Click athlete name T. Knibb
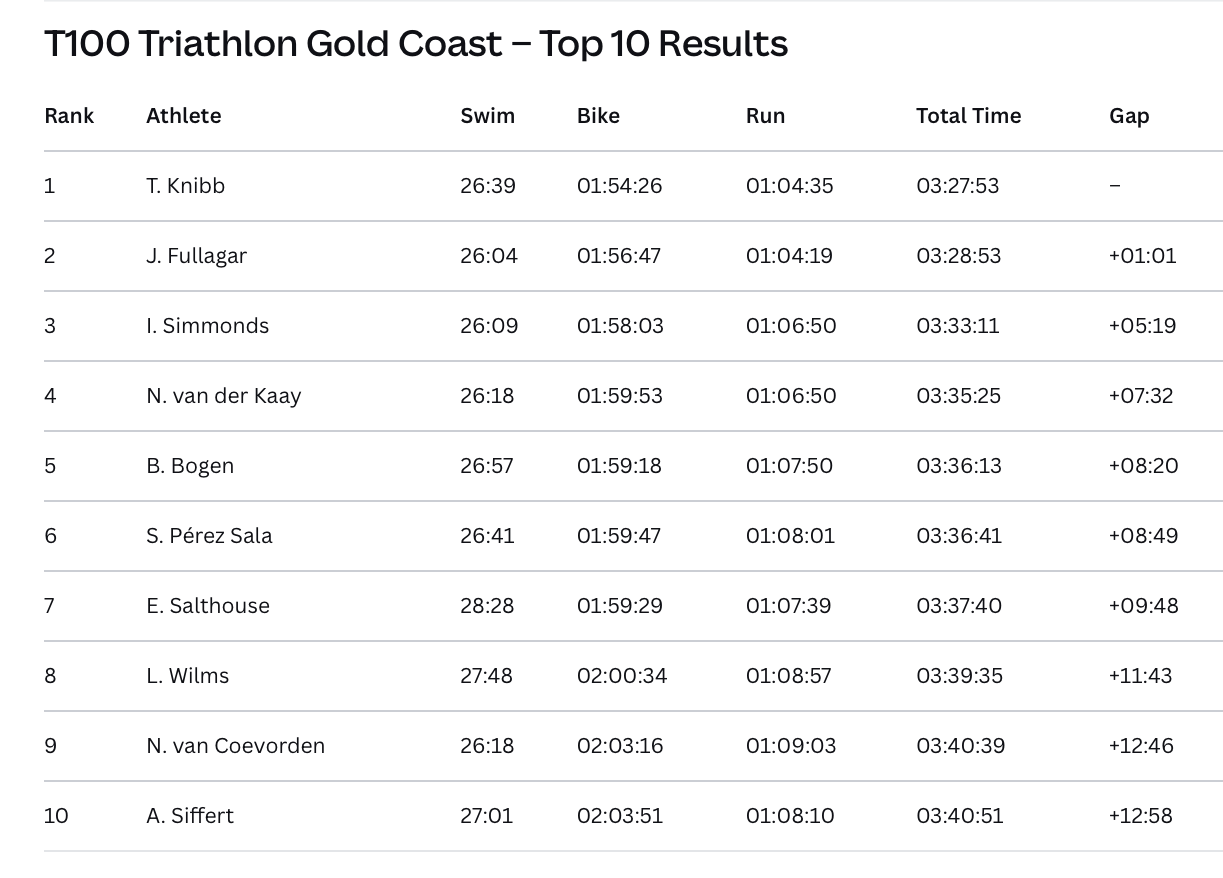Image resolution: width=1223 pixels, height=878 pixels. pyautogui.click(x=185, y=186)
